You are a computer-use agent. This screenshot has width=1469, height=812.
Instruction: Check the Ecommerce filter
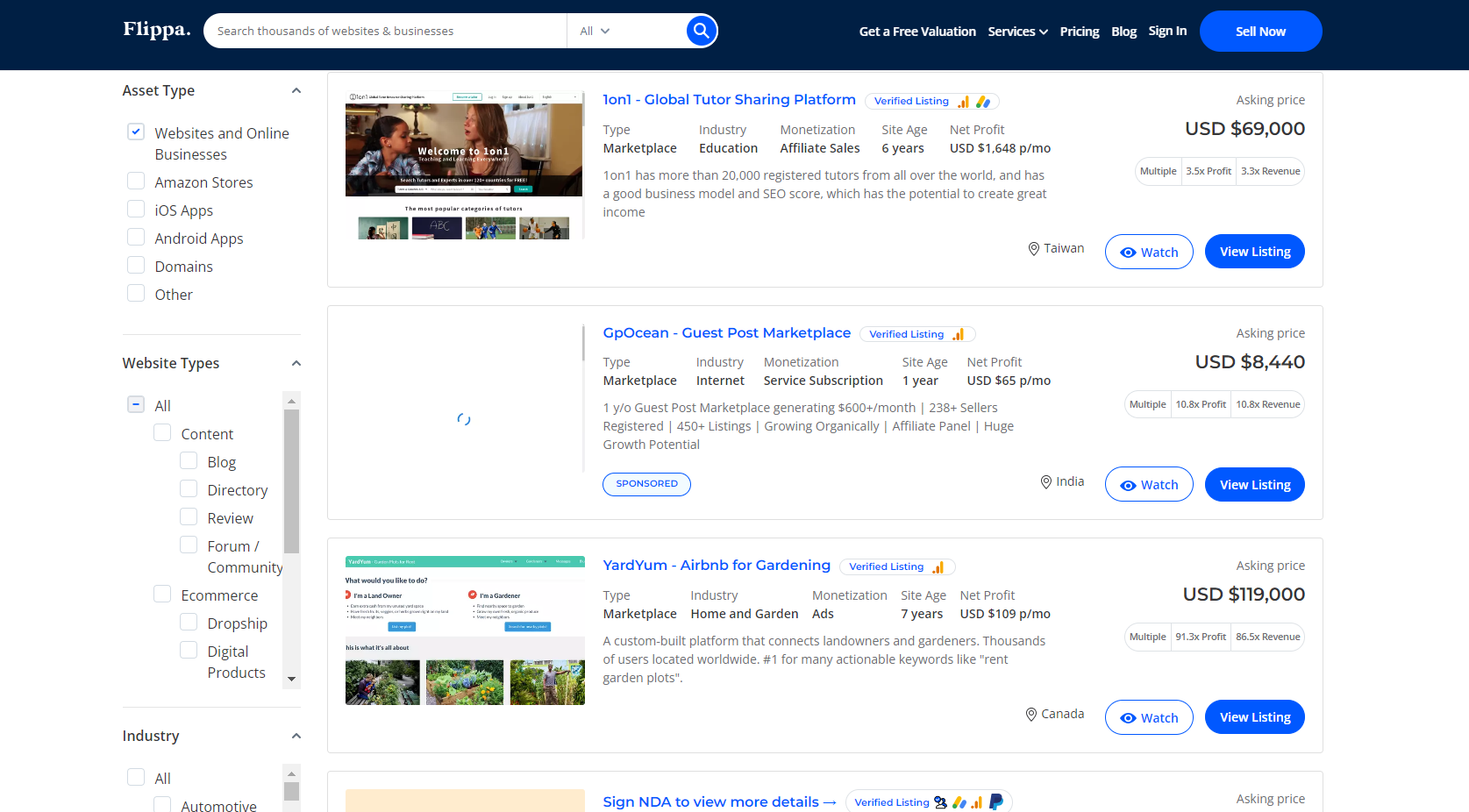pos(162,594)
